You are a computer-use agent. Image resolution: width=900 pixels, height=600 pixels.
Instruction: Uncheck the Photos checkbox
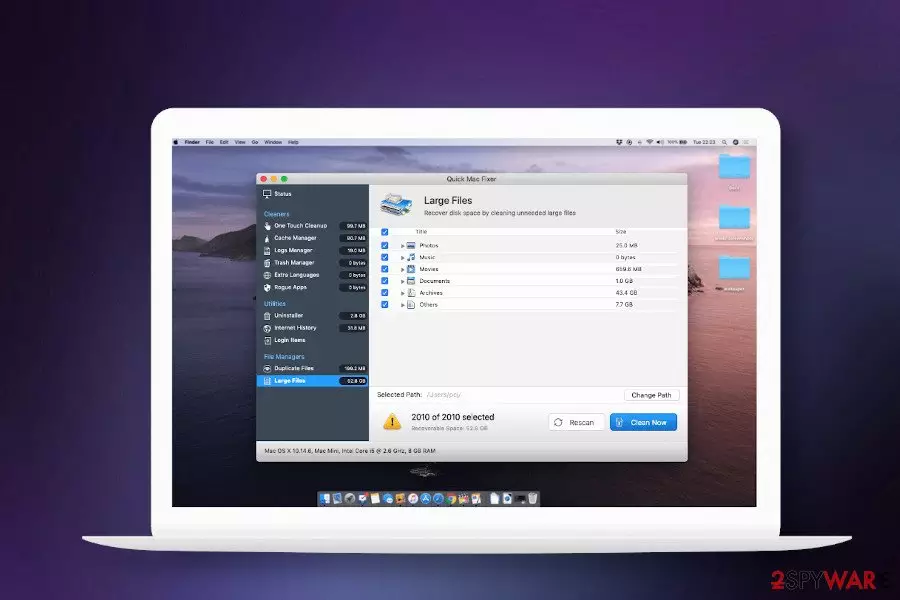click(385, 245)
